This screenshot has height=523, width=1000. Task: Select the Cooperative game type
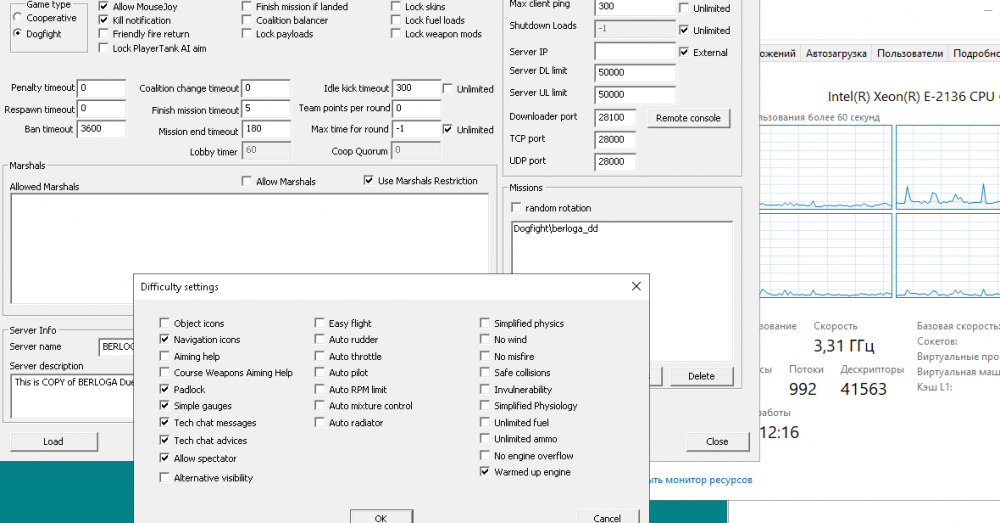[18, 18]
